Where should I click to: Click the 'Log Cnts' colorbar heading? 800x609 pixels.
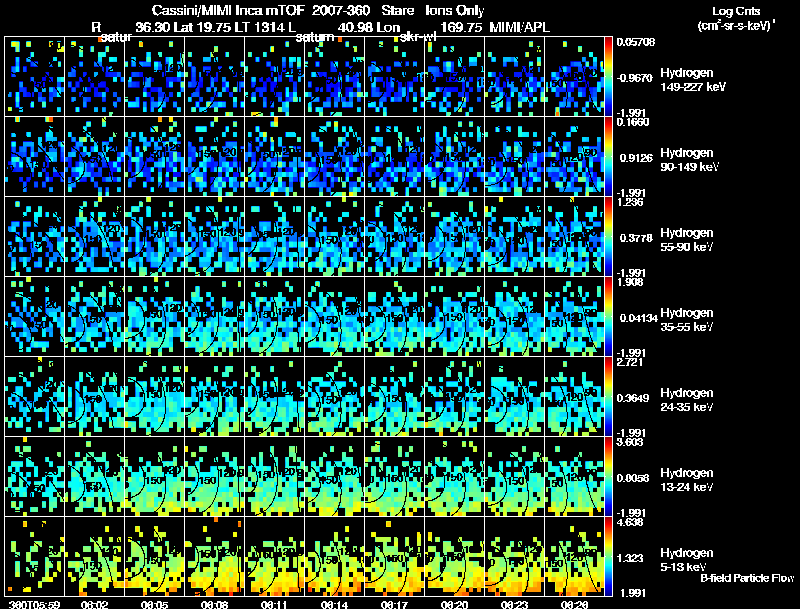point(736,11)
